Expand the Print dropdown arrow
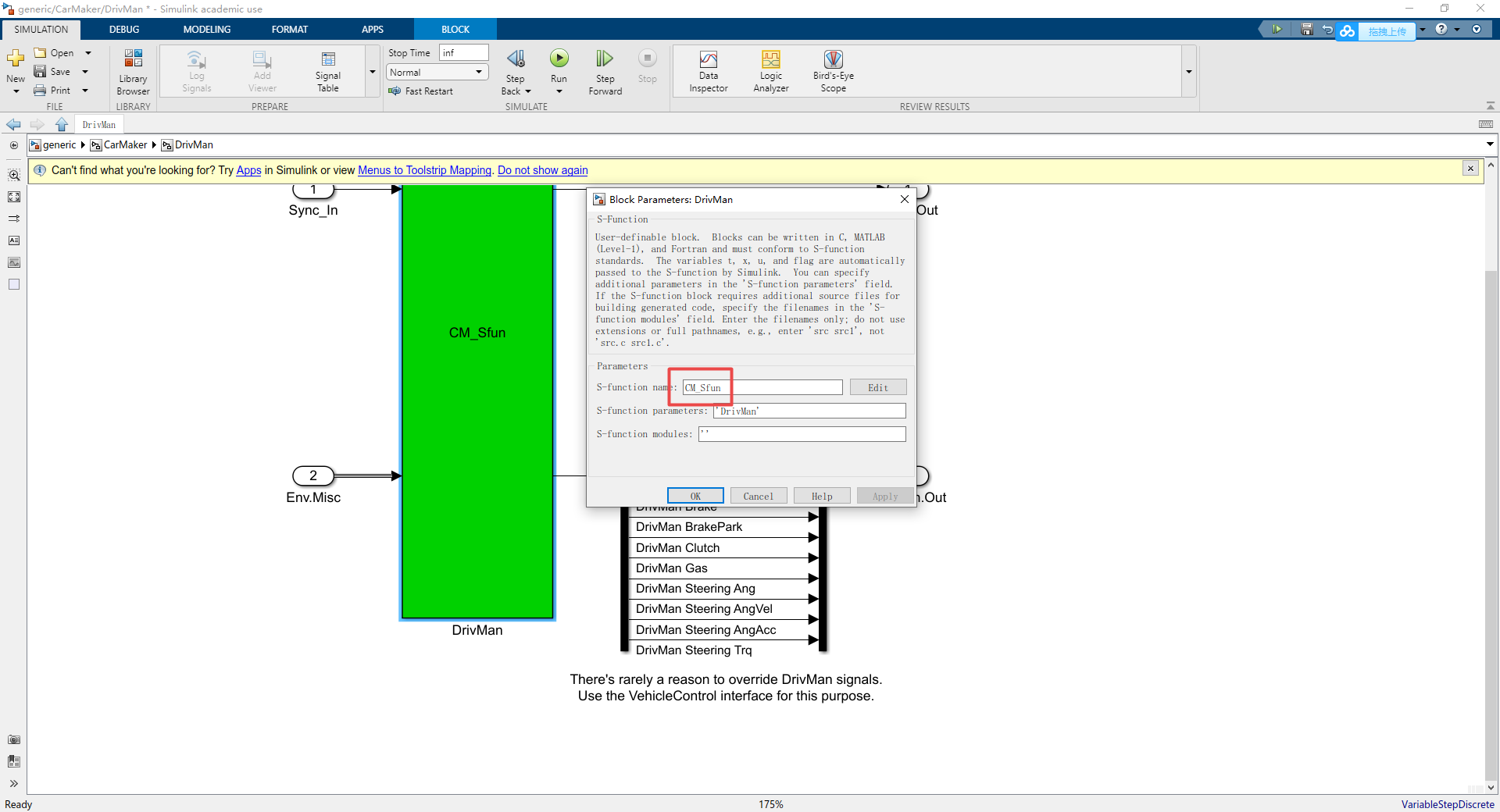Screen dimensions: 1500x812 coord(85,91)
